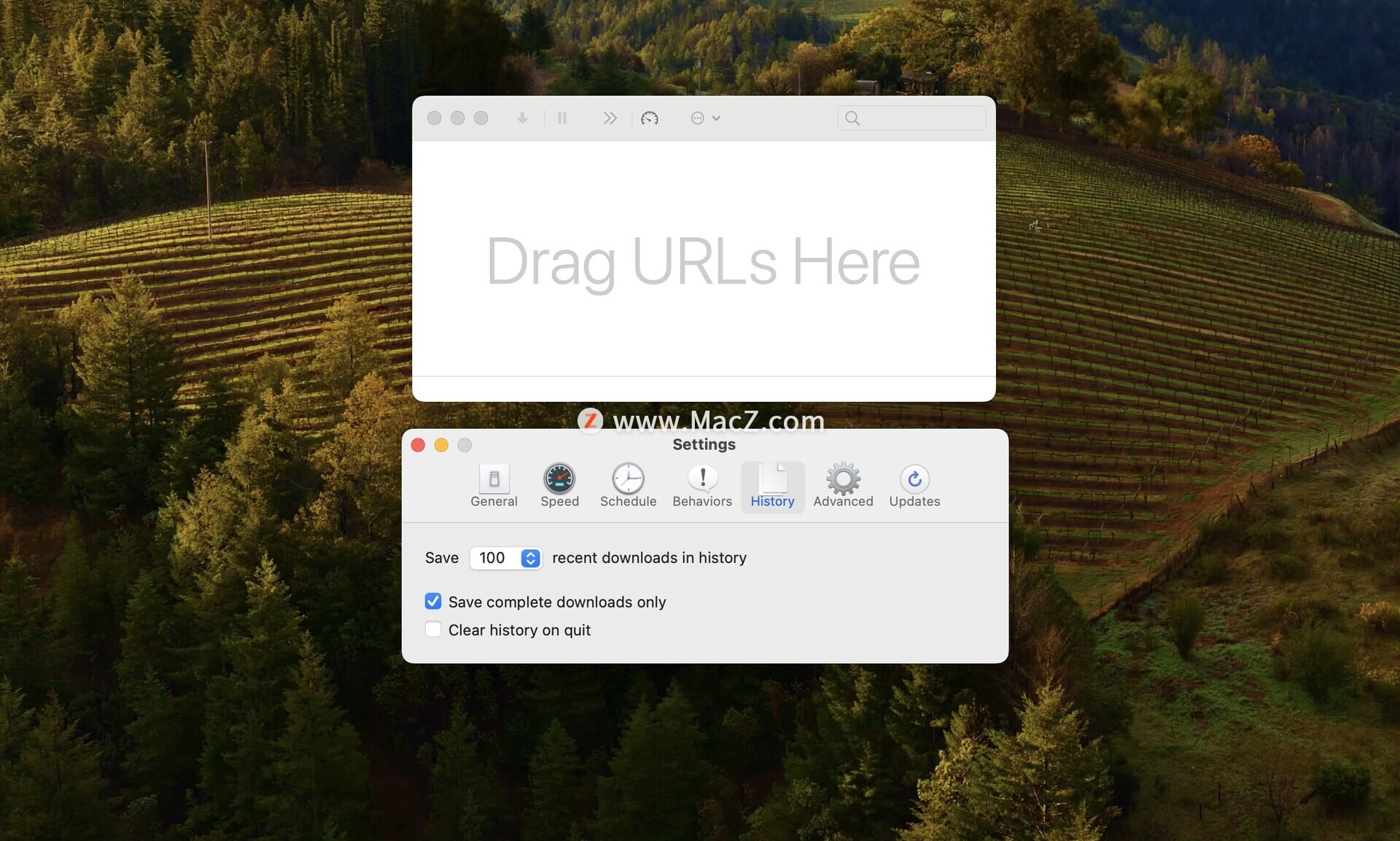Click the download arrow toolbar icon
The image size is (1400, 841).
tap(522, 118)
